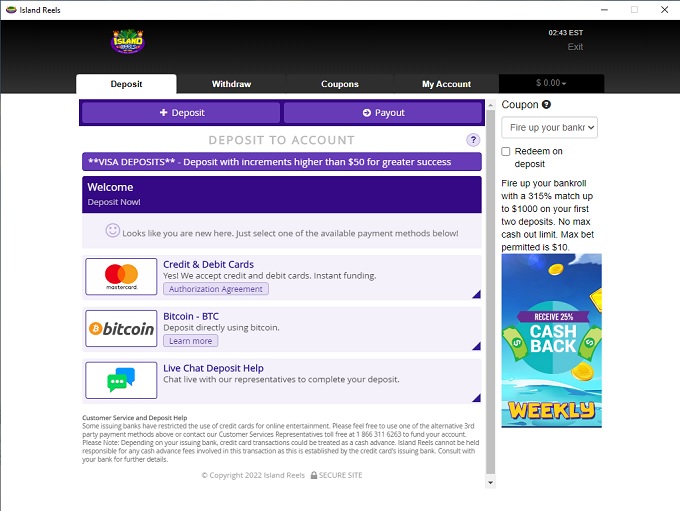The height and width of the screenshot is (511, 680).
Task: Click the Welcome Deposit Now header
Action: (282, 194)
